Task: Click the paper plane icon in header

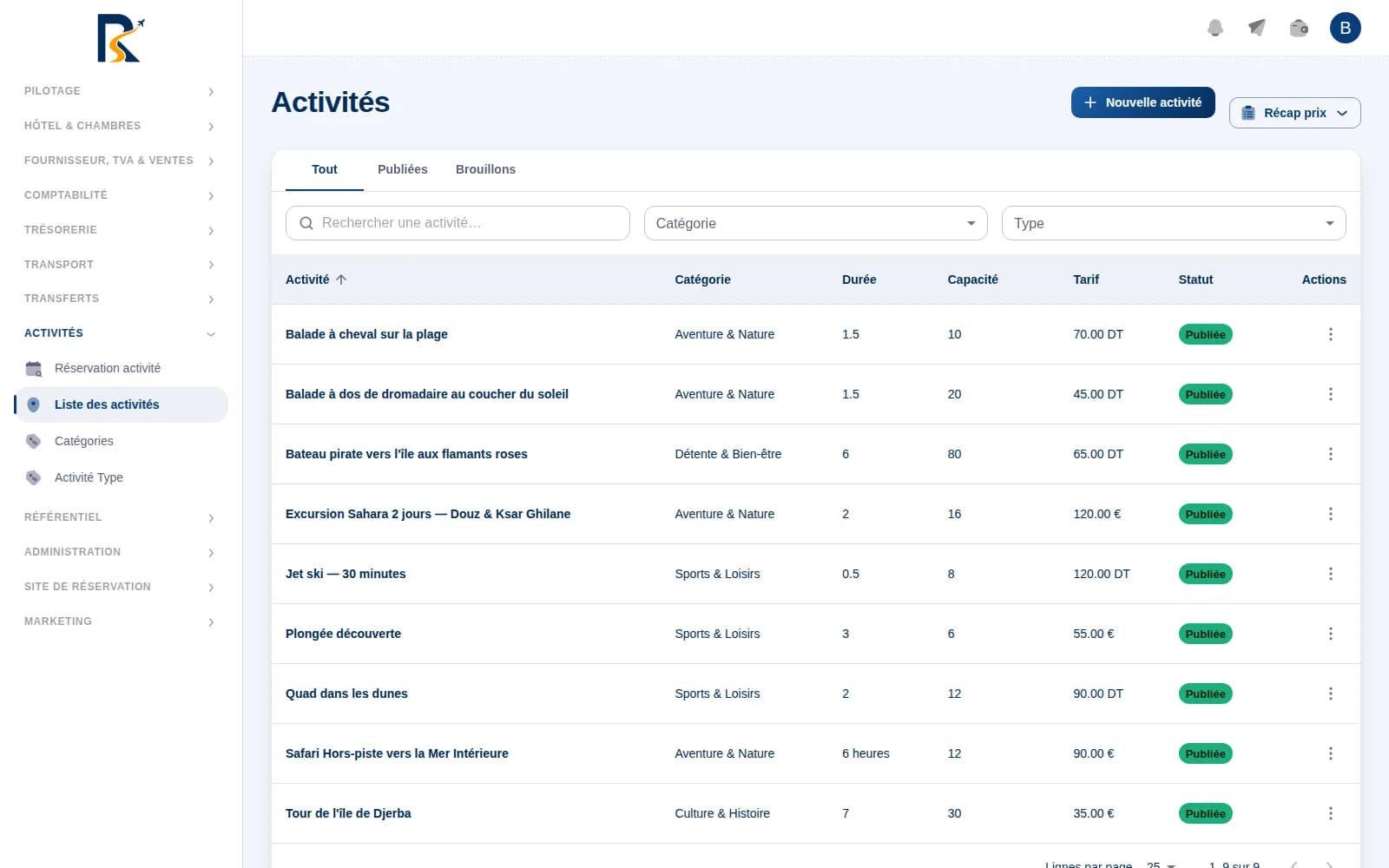Action: click(1257, 28)
